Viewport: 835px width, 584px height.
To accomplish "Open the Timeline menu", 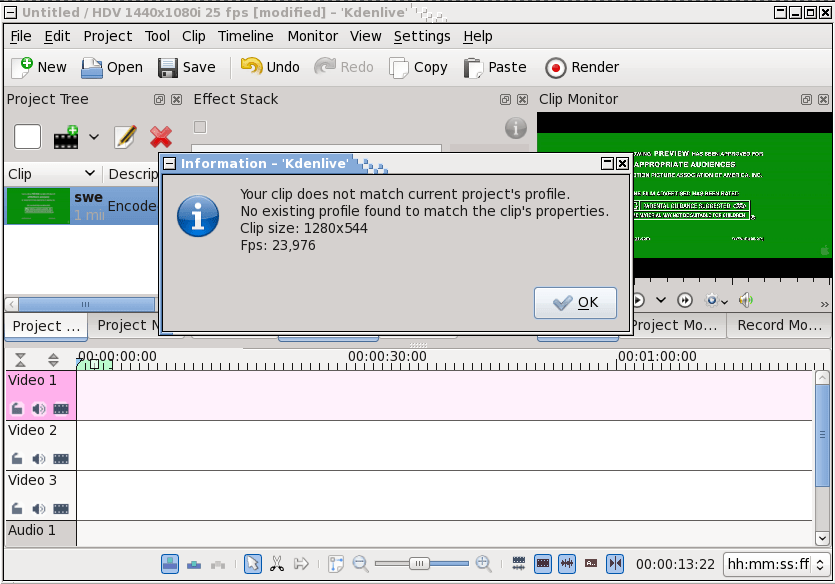I will point(245,36).
